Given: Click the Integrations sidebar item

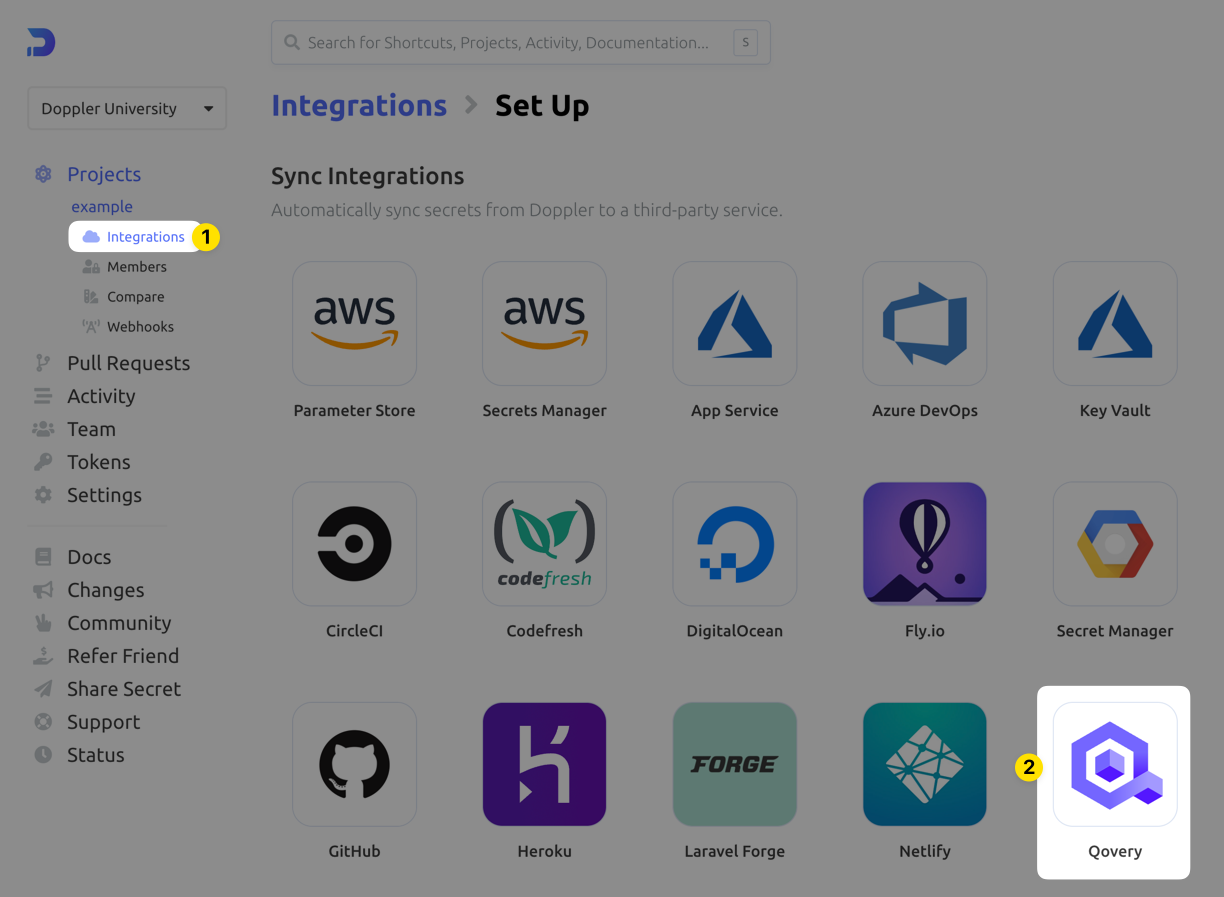Looking at the screenshot, I should click(x=134, y=237).
